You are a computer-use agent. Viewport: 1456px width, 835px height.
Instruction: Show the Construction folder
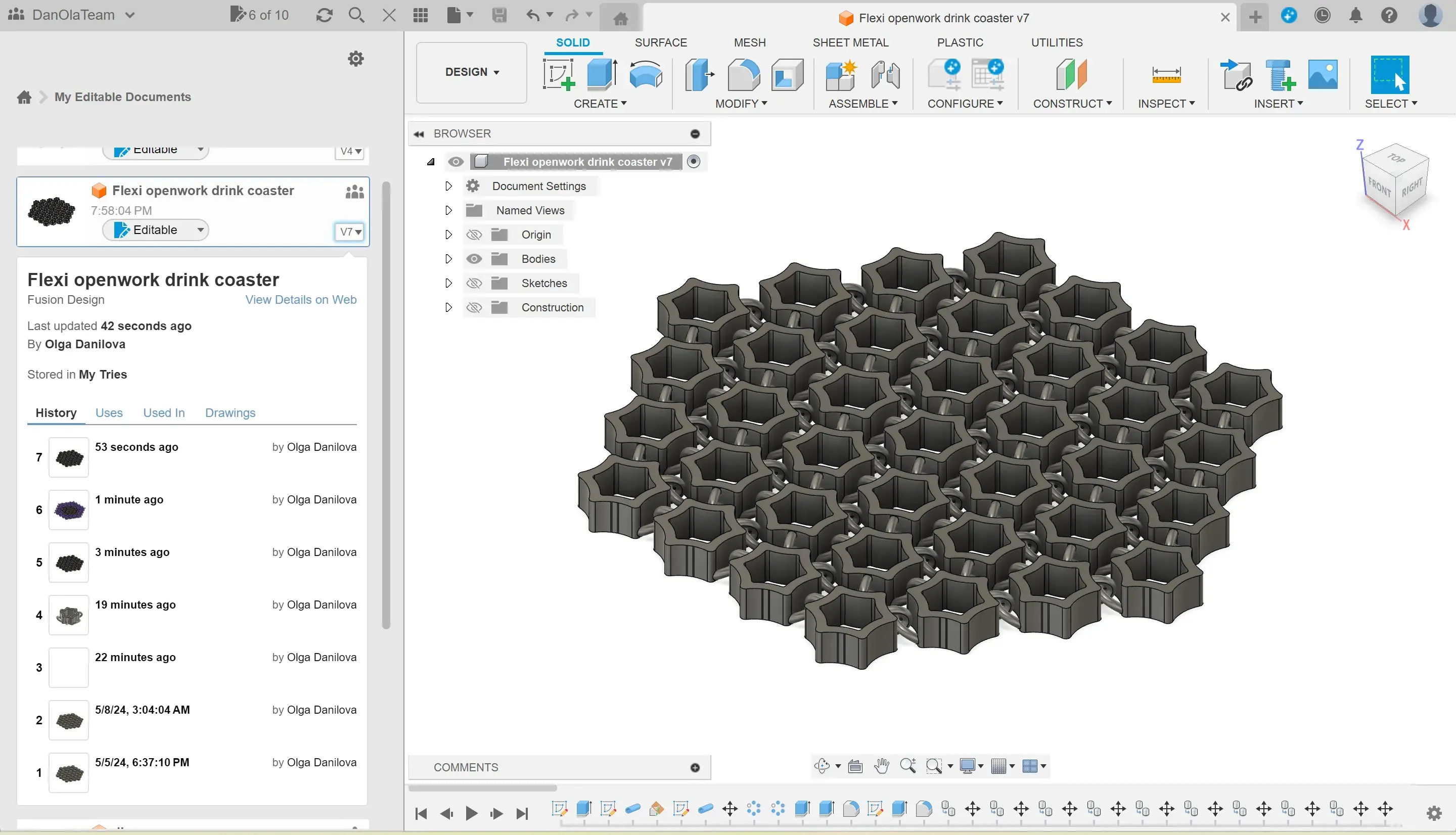(x=474, y=307)
